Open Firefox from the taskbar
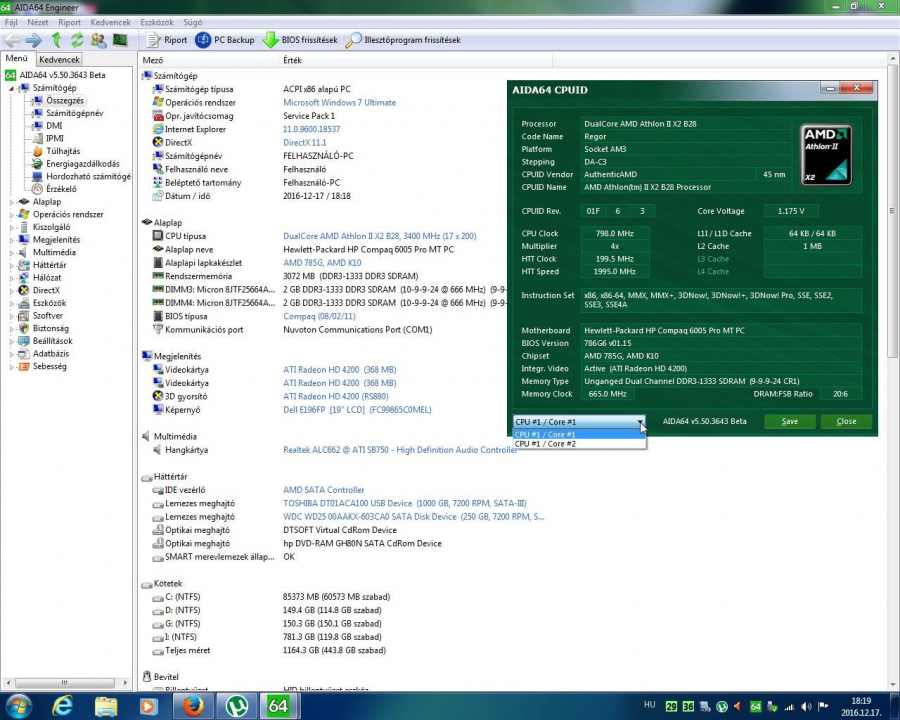The height and width of the screenshot is (720, 900). click(193, 706)
